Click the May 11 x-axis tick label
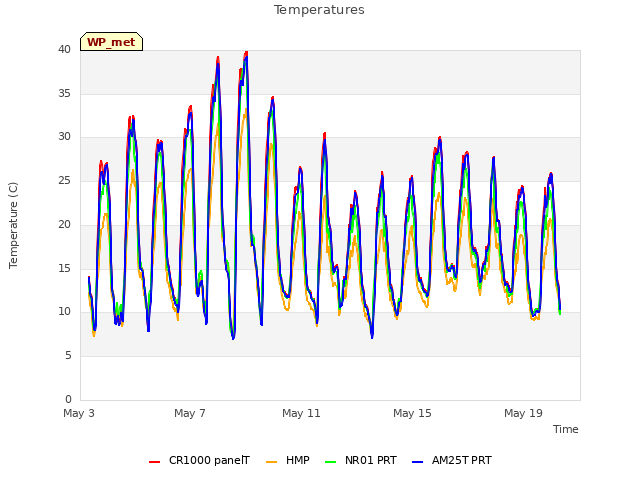 (301, 413)
